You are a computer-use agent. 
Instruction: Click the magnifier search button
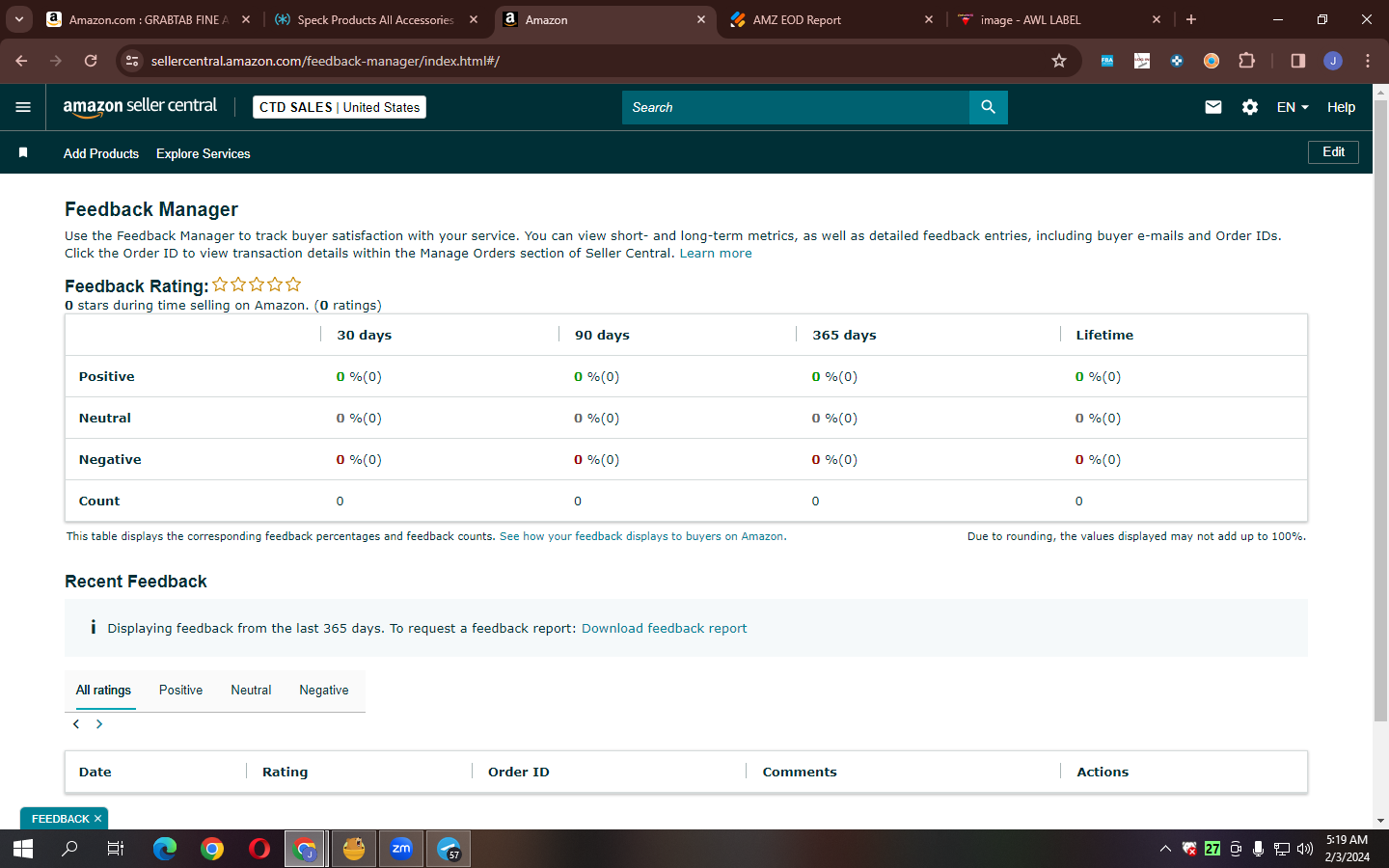(x=988, y=107)
